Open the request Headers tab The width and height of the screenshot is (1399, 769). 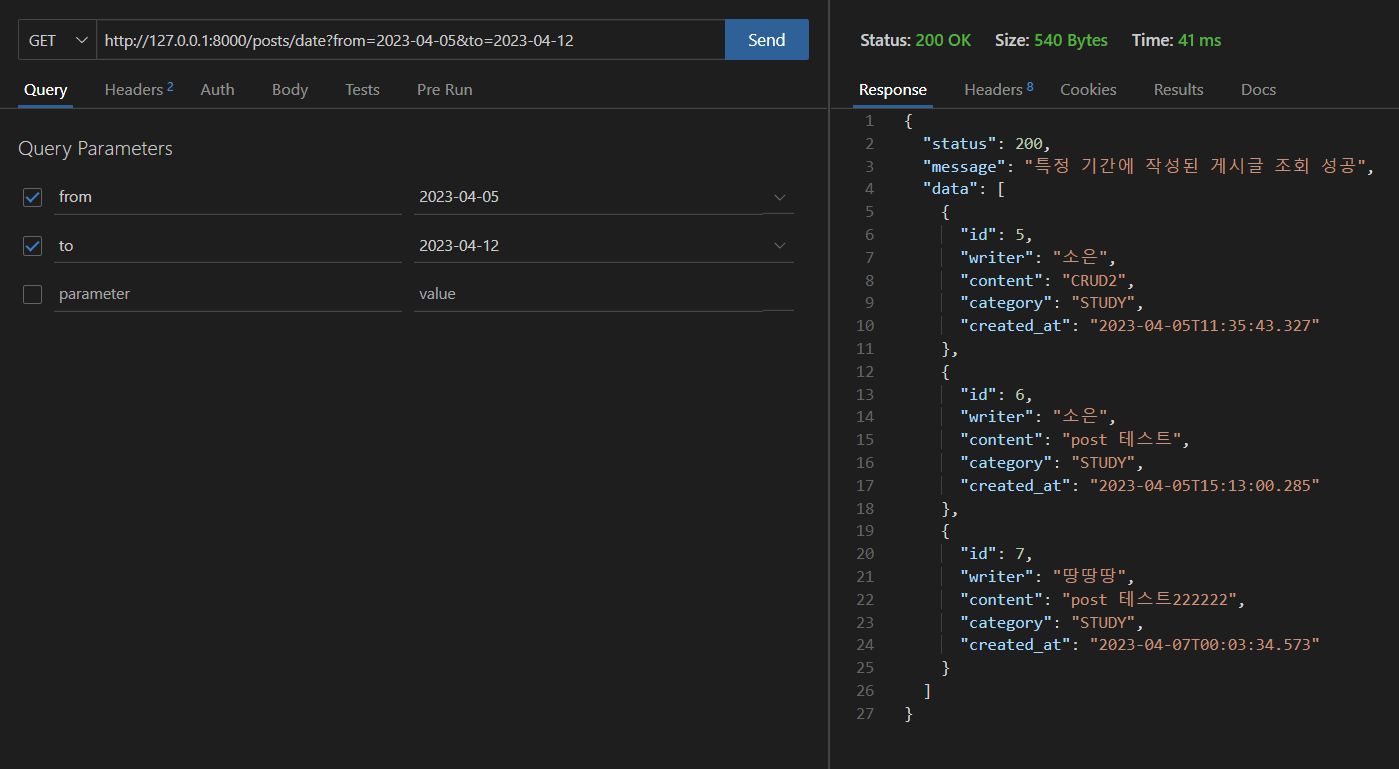click(x=139, y=90)
